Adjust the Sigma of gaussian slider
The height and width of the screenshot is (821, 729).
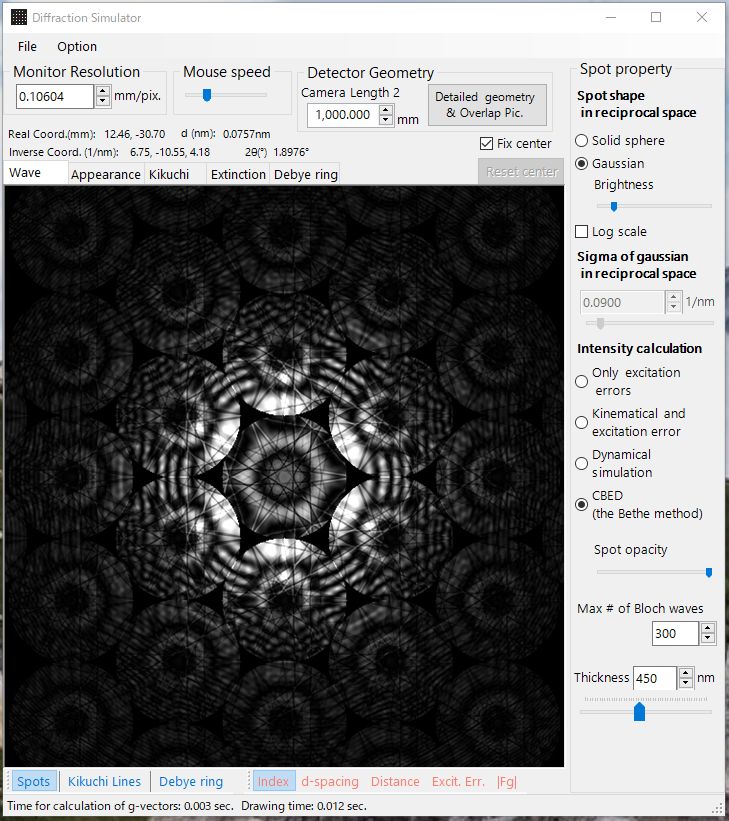(601, 323)
